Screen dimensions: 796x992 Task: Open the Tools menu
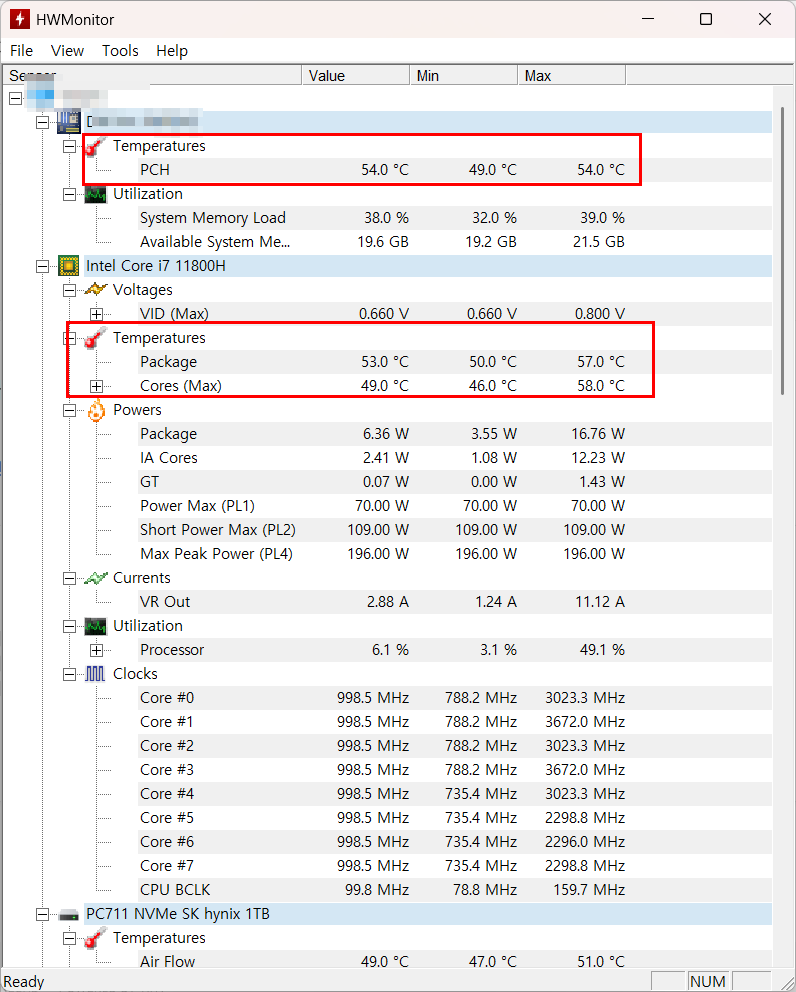click(120, 51)
